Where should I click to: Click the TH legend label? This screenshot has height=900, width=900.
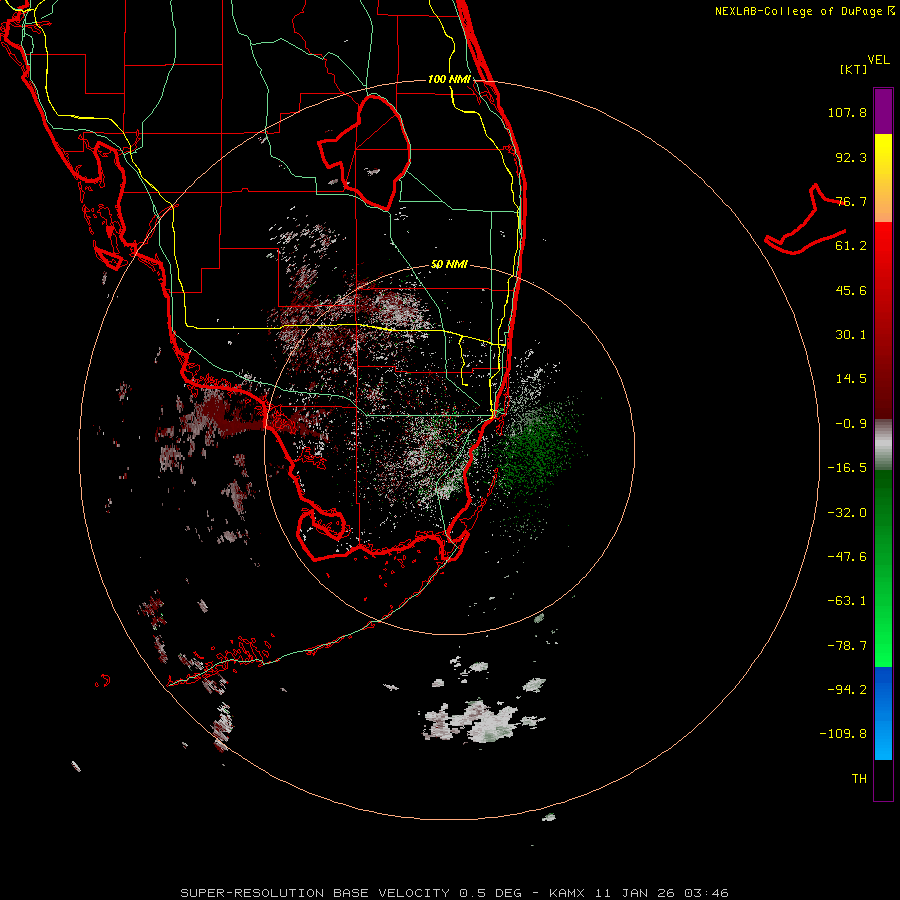tap(859, 779)
